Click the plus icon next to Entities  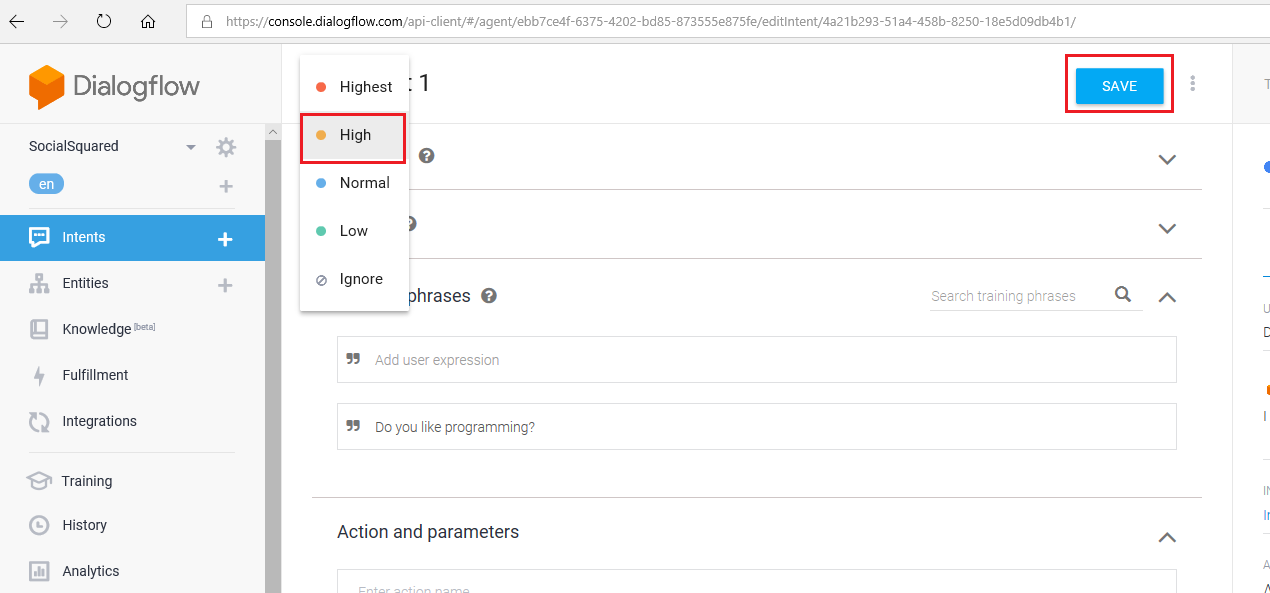tap(226, 284)
